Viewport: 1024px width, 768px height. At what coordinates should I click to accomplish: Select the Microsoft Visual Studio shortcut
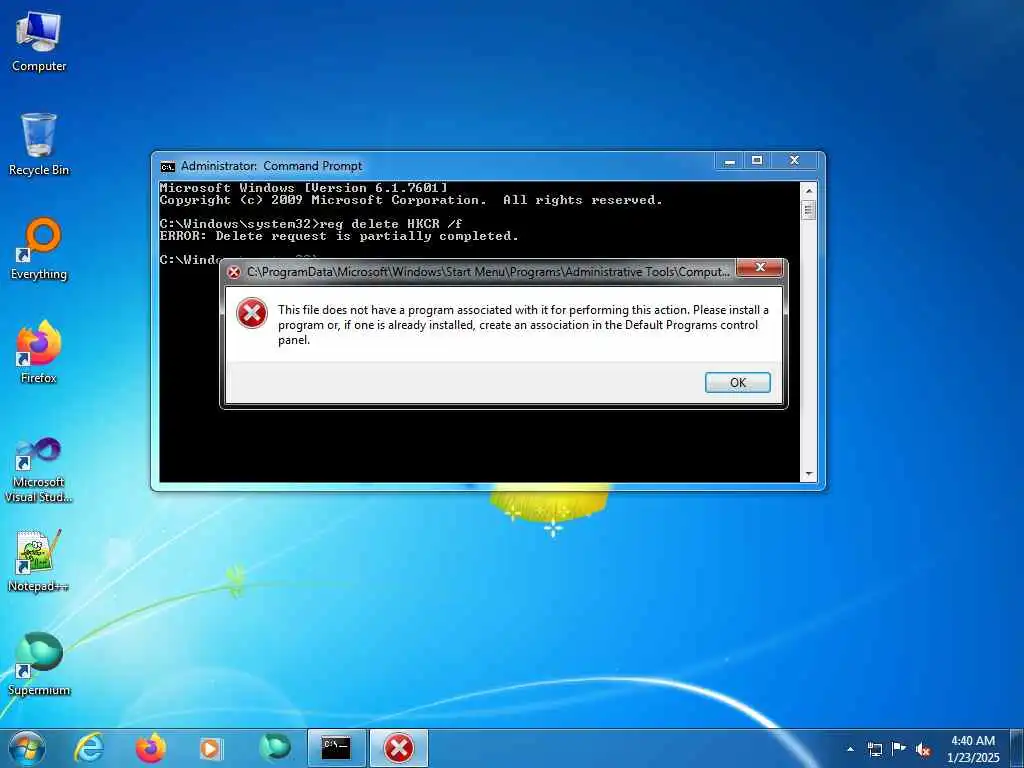pos(39,470)
